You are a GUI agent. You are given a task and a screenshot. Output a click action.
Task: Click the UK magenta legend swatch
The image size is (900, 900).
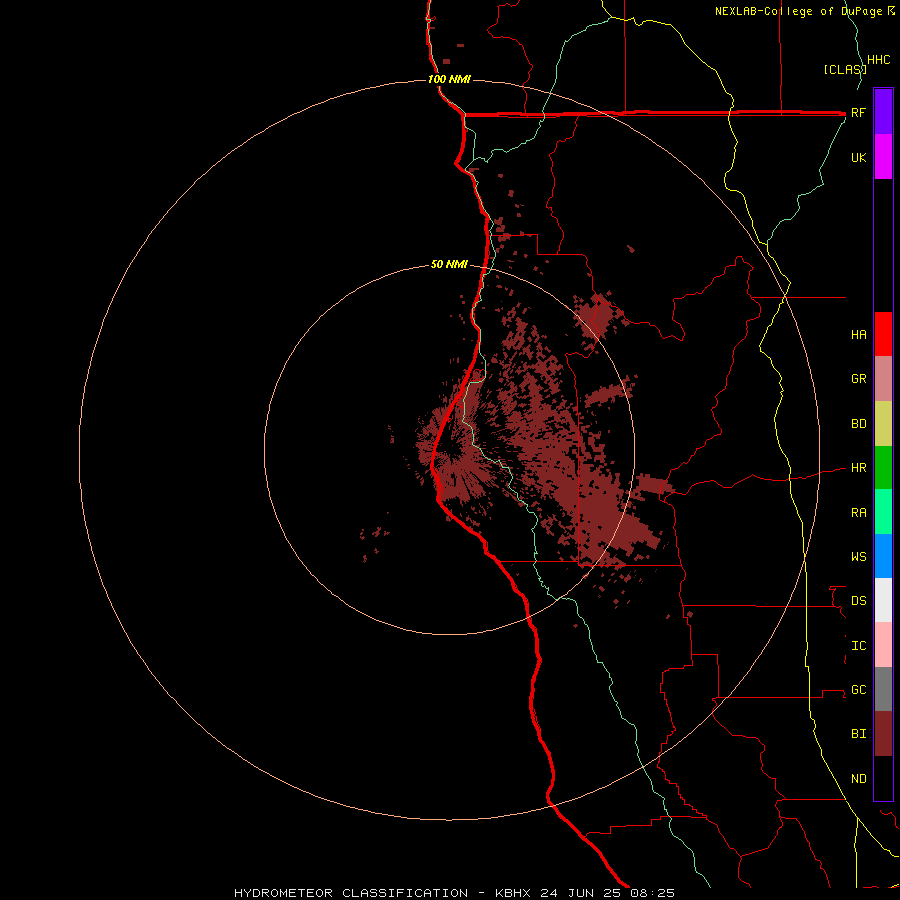pos(883,157)
